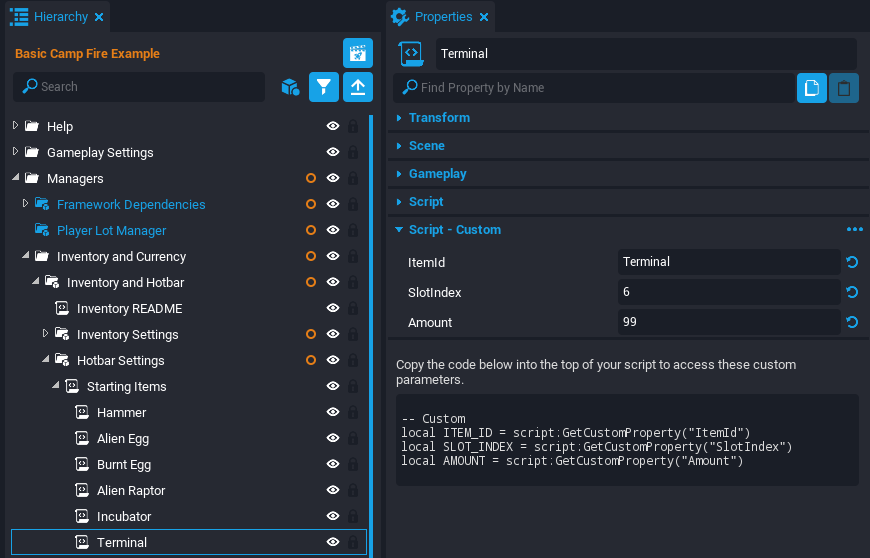
Task: Click the hierarchy filter funnel icon
Action: (x=323, y=87)
